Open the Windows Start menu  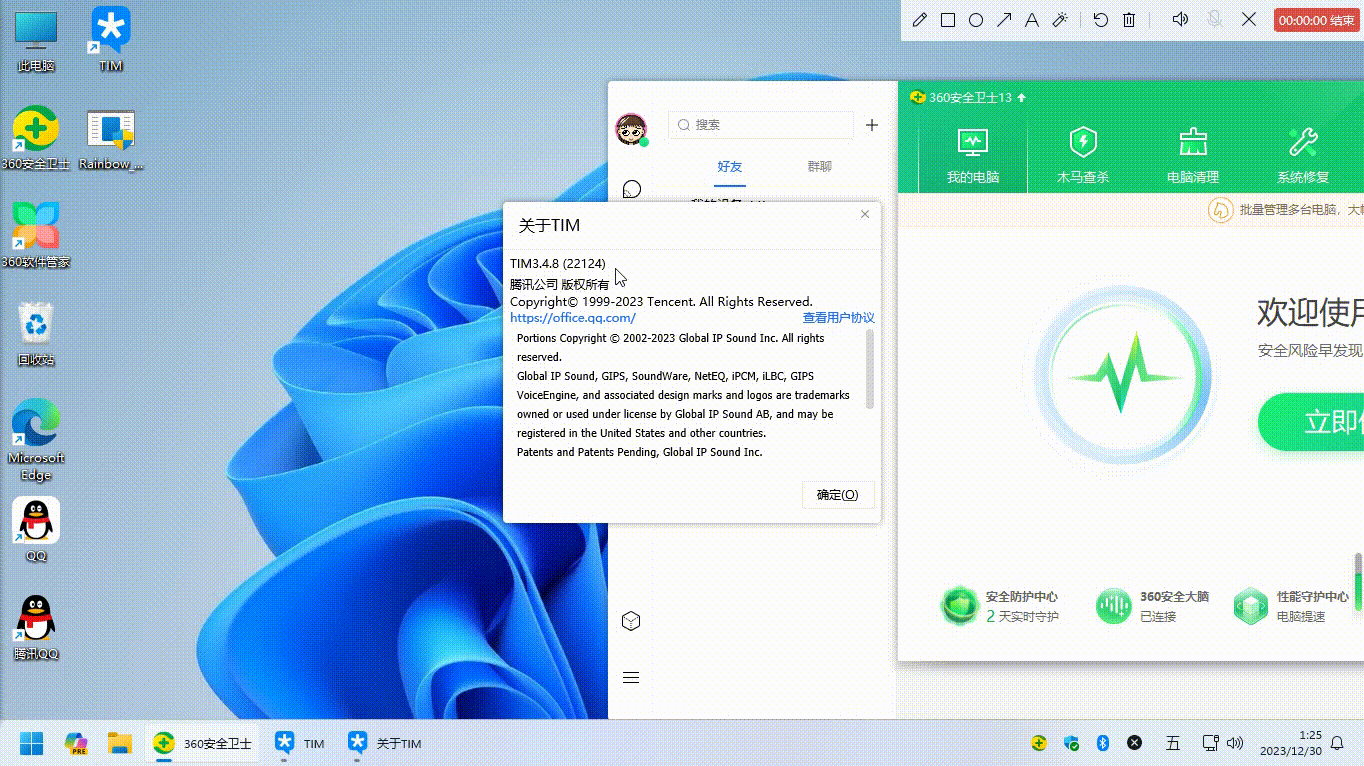tap(32, 744)
